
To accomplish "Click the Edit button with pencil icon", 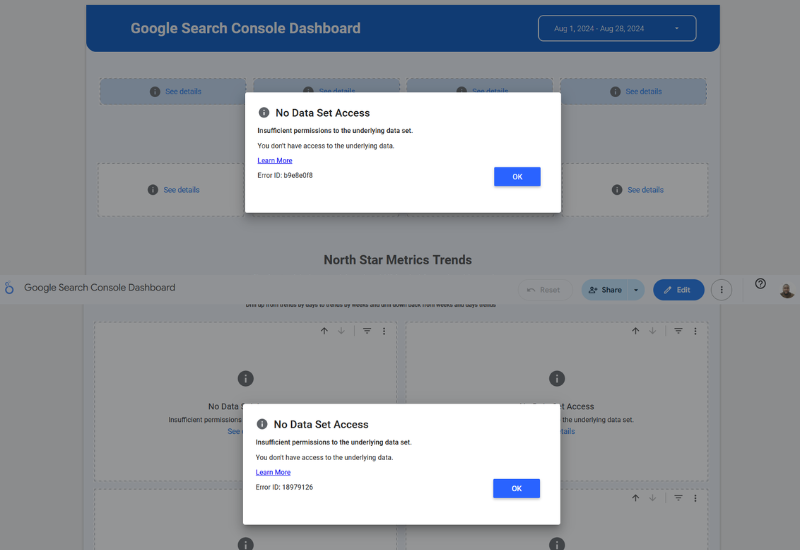I will pyautogui.click(x=679, y=290).
